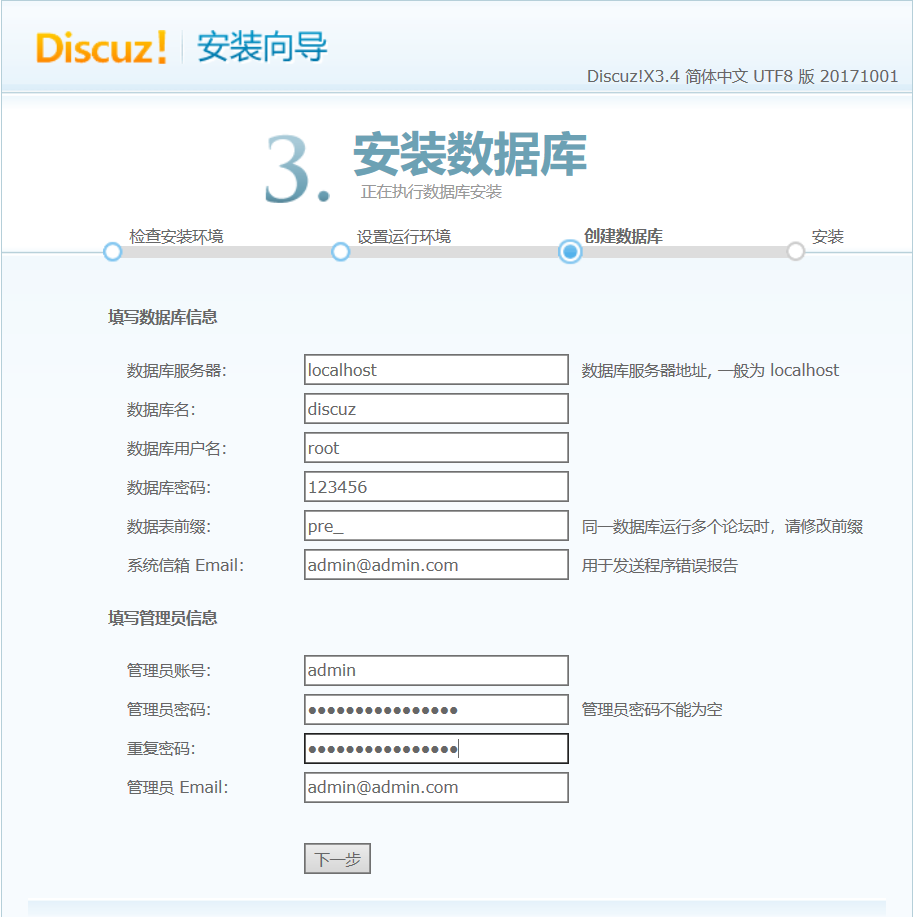Viewport: 916px width, 917px height.
Task: Click the 数据库名: label
Action: tap(161, 409)
